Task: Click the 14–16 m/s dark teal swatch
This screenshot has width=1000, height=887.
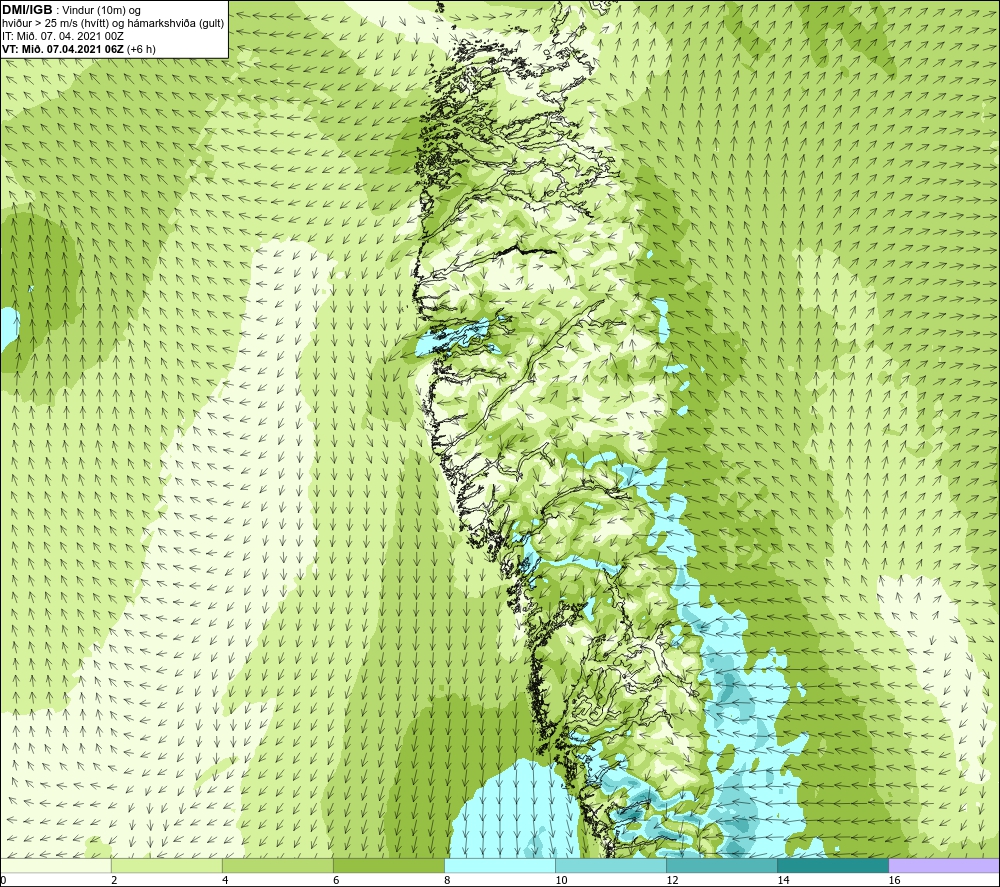Action: (x=832, y=865)
